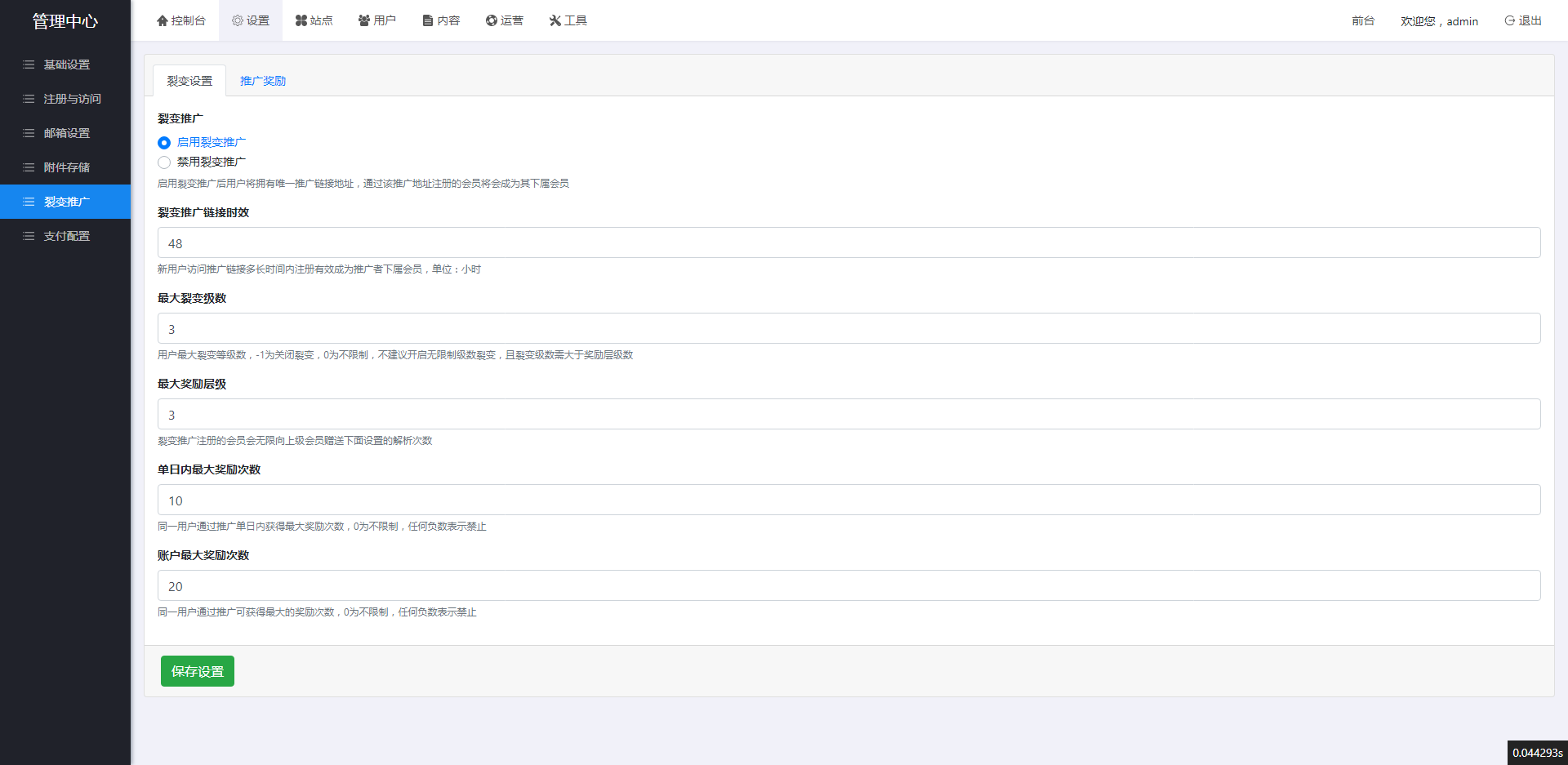1568x765 pixels.
Task: Select the 启用裂变推广 radio button
Action: click(164, 143)
